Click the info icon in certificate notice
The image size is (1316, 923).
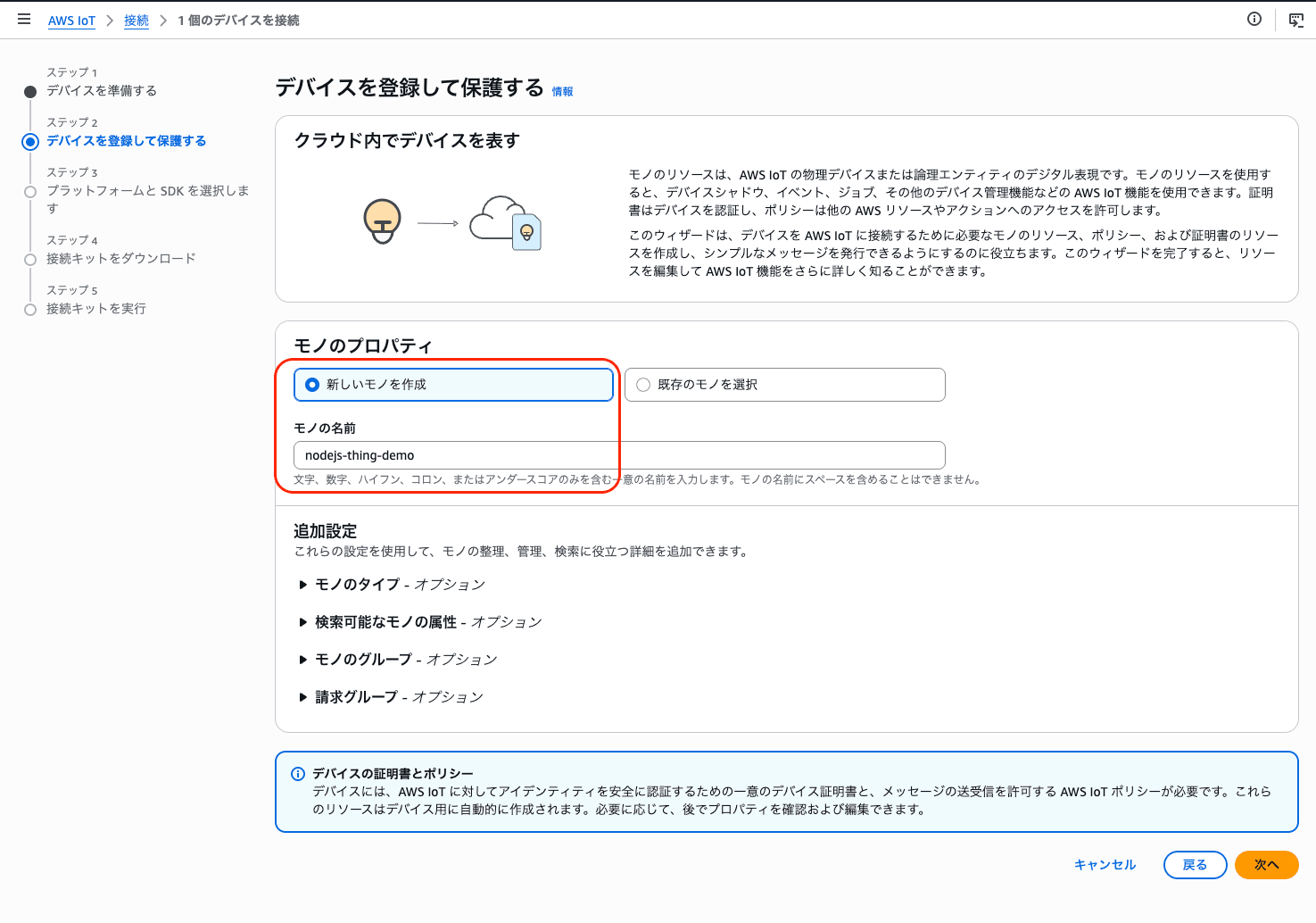[x=298, y=774]
